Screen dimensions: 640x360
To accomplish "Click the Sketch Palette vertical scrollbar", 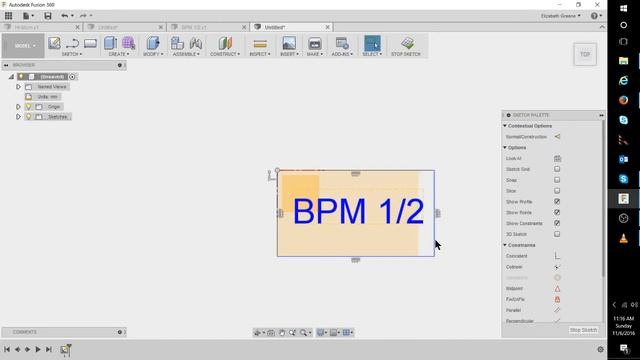I will point(603,198).
